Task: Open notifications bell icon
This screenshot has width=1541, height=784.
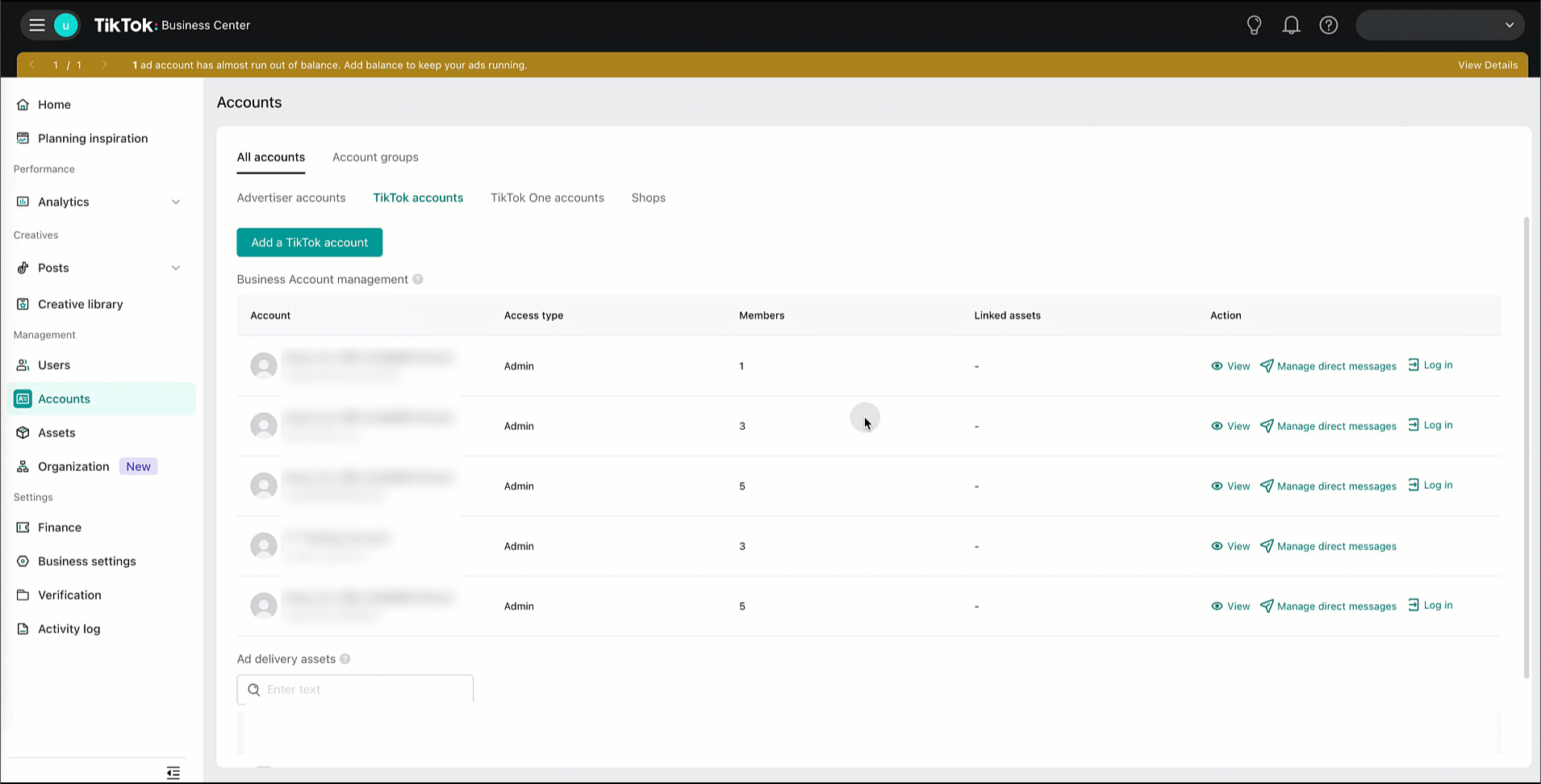Action: [1291, 25]
